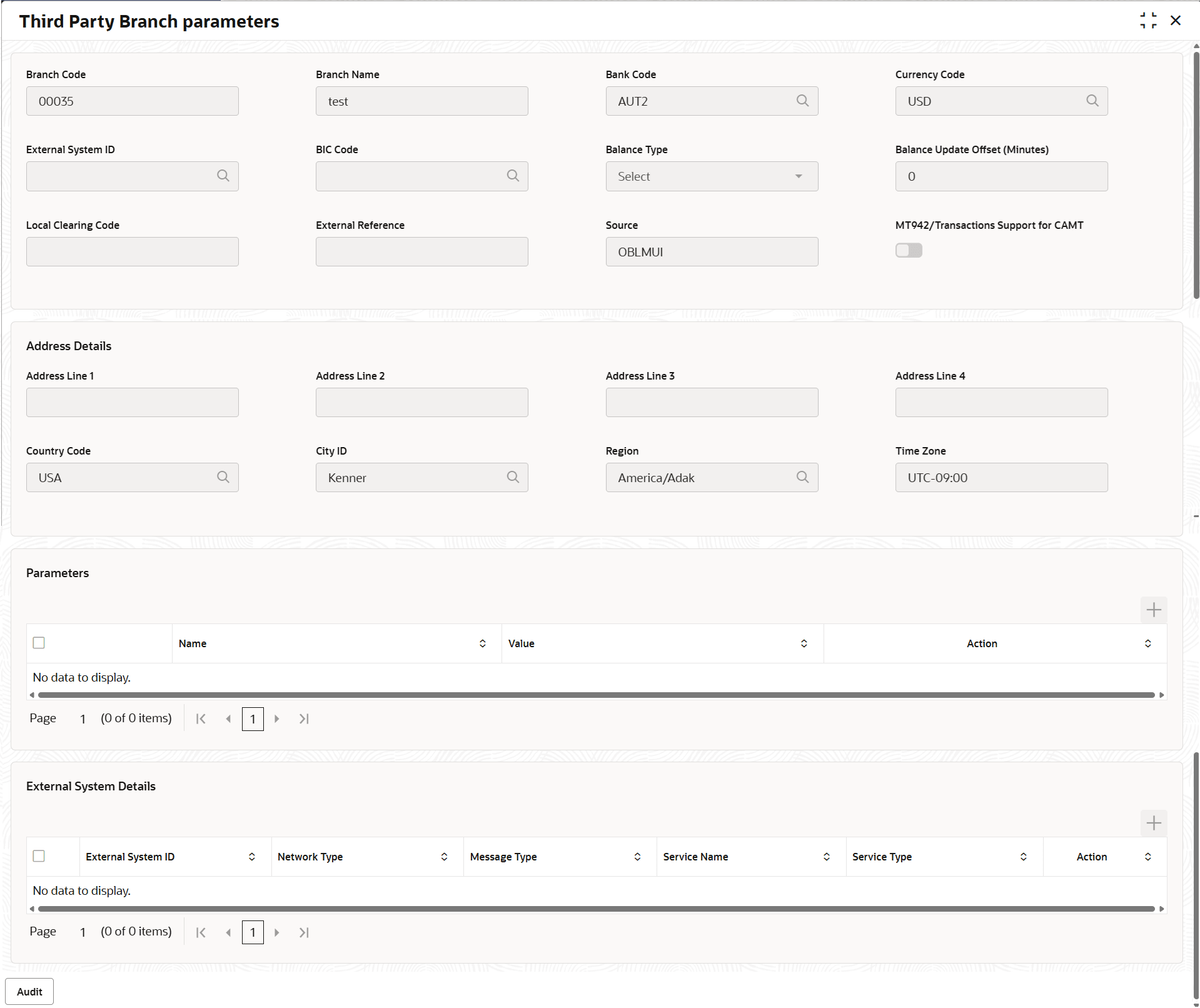Open the City ID lookup search
Viewport: 1200px width, 1008px height.
click(513, 477)
